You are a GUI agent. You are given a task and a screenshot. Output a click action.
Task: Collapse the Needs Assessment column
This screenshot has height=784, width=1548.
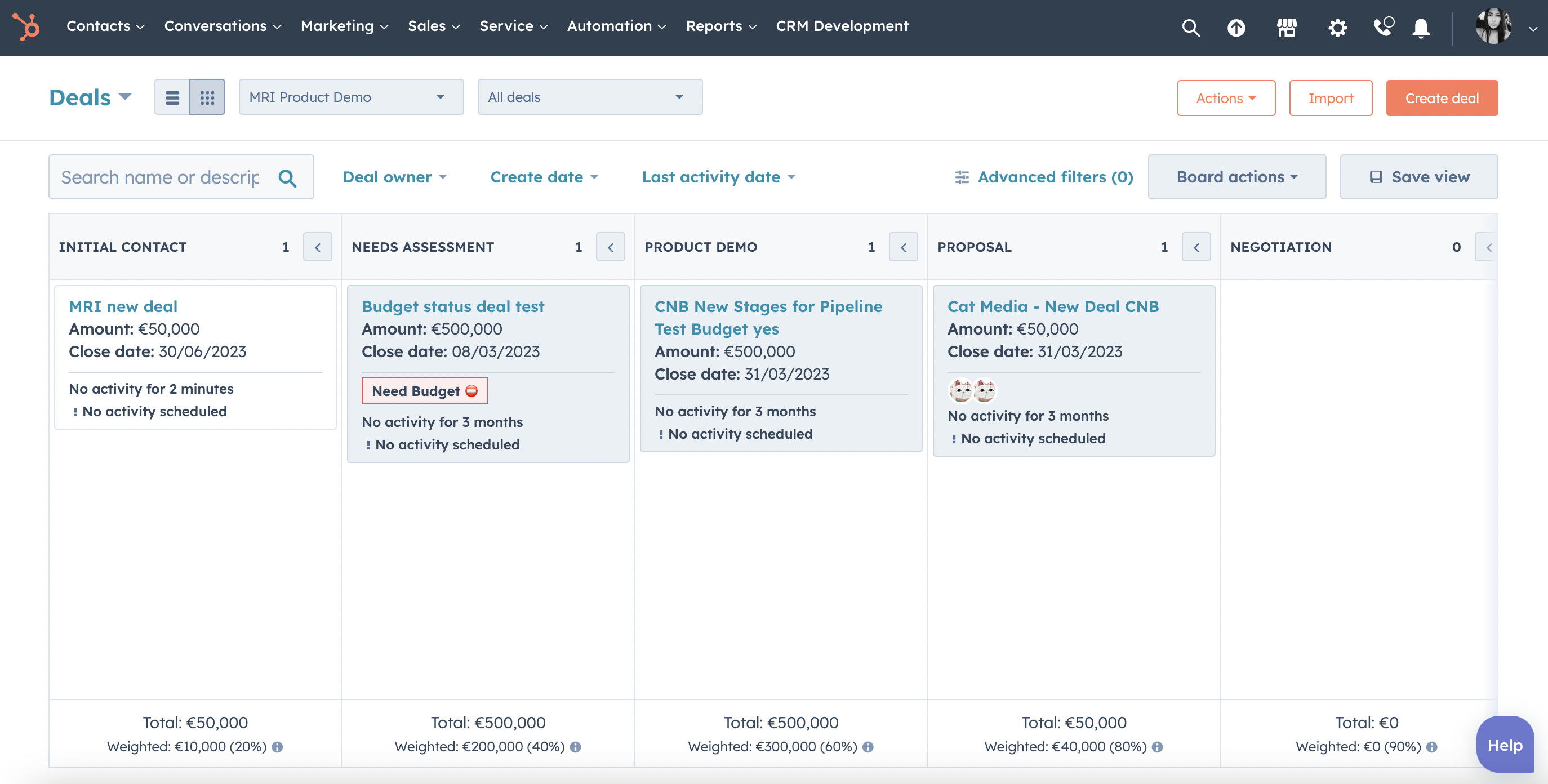[611, 247]
